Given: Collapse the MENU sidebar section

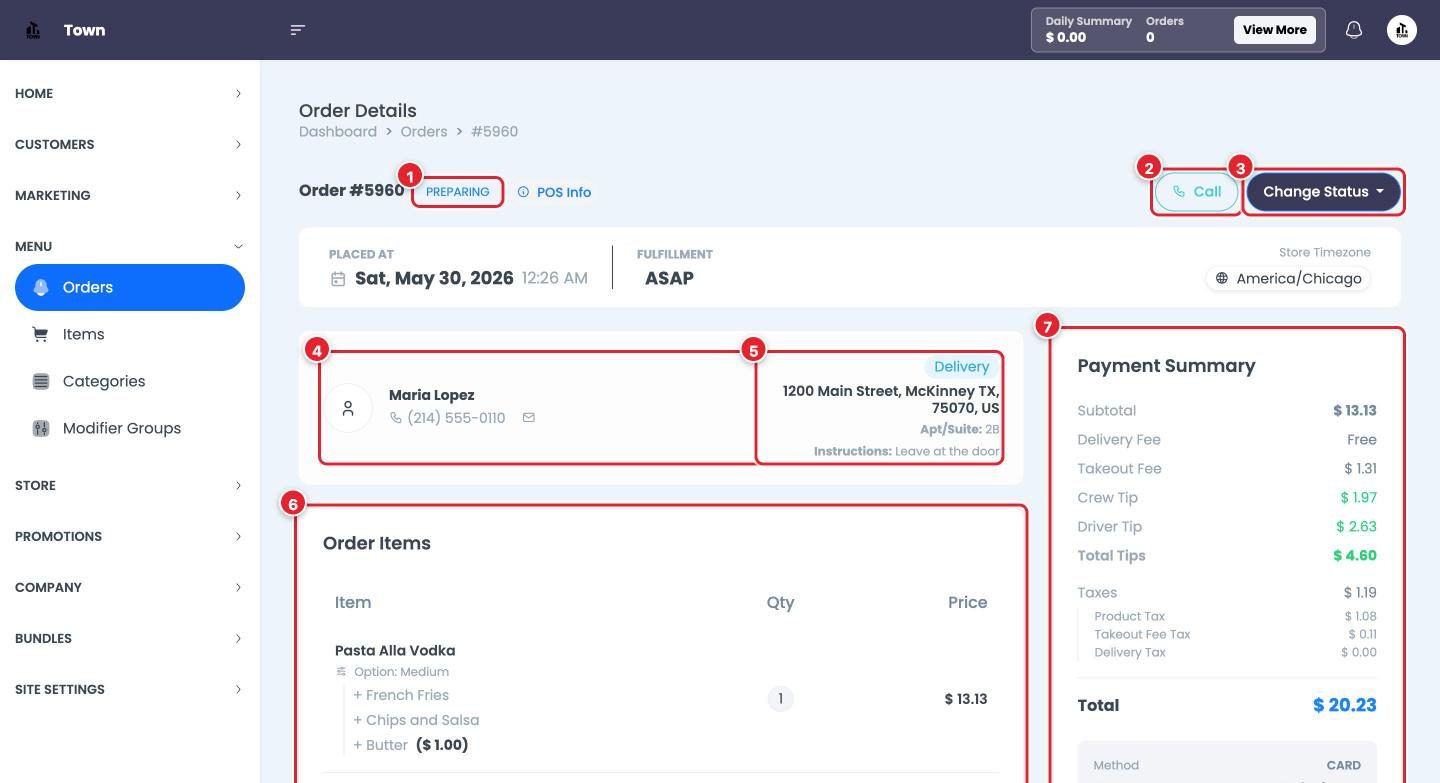Looking at the screenshot, I should 130,246.
